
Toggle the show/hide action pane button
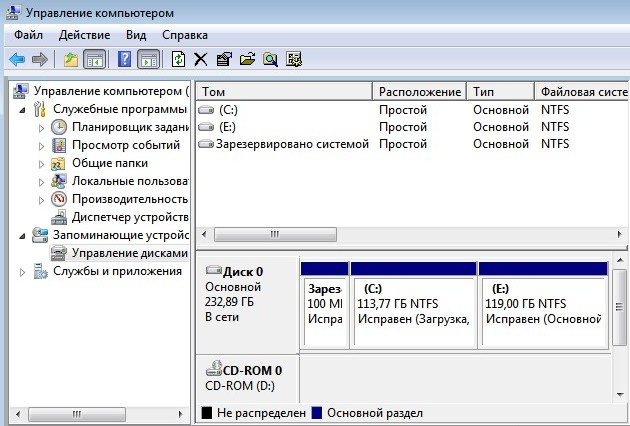coord(148,59)
